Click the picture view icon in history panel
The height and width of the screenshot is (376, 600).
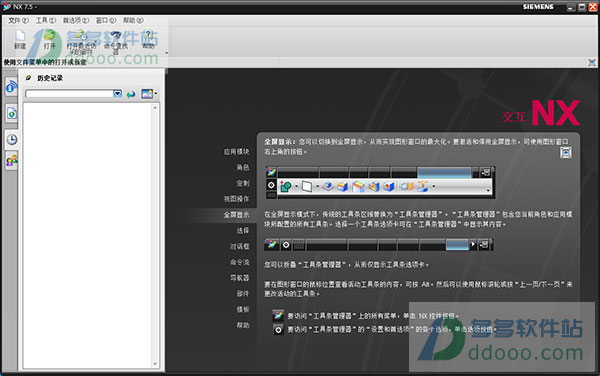click(147, 94)
